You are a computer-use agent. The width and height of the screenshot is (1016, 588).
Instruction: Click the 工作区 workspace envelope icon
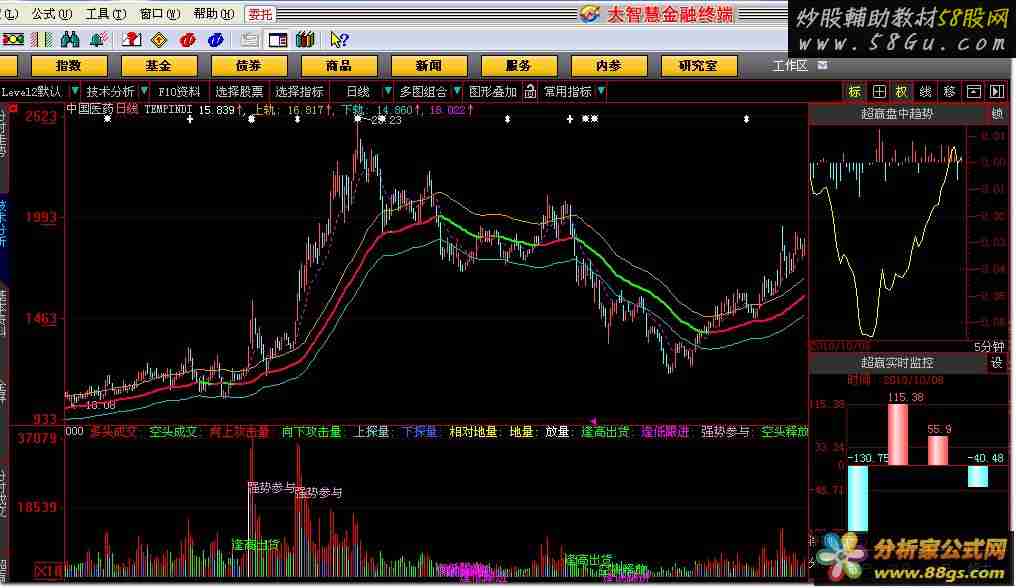pyautogui.click(x=823, y=65)
